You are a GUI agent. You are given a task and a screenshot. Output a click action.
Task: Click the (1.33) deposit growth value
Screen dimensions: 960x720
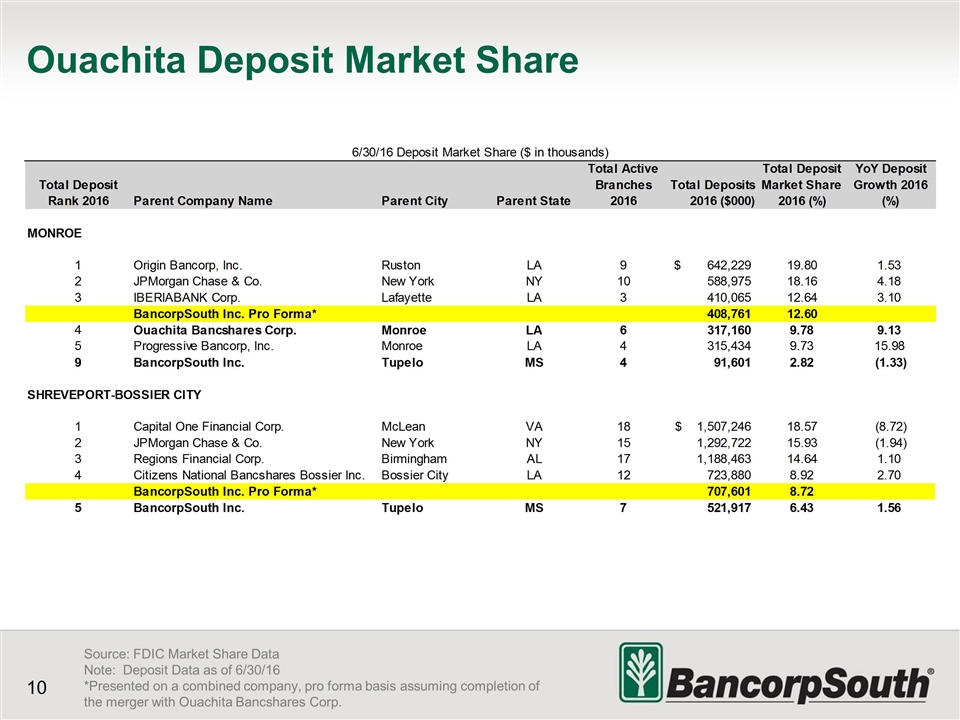click(x=889, y=362)
